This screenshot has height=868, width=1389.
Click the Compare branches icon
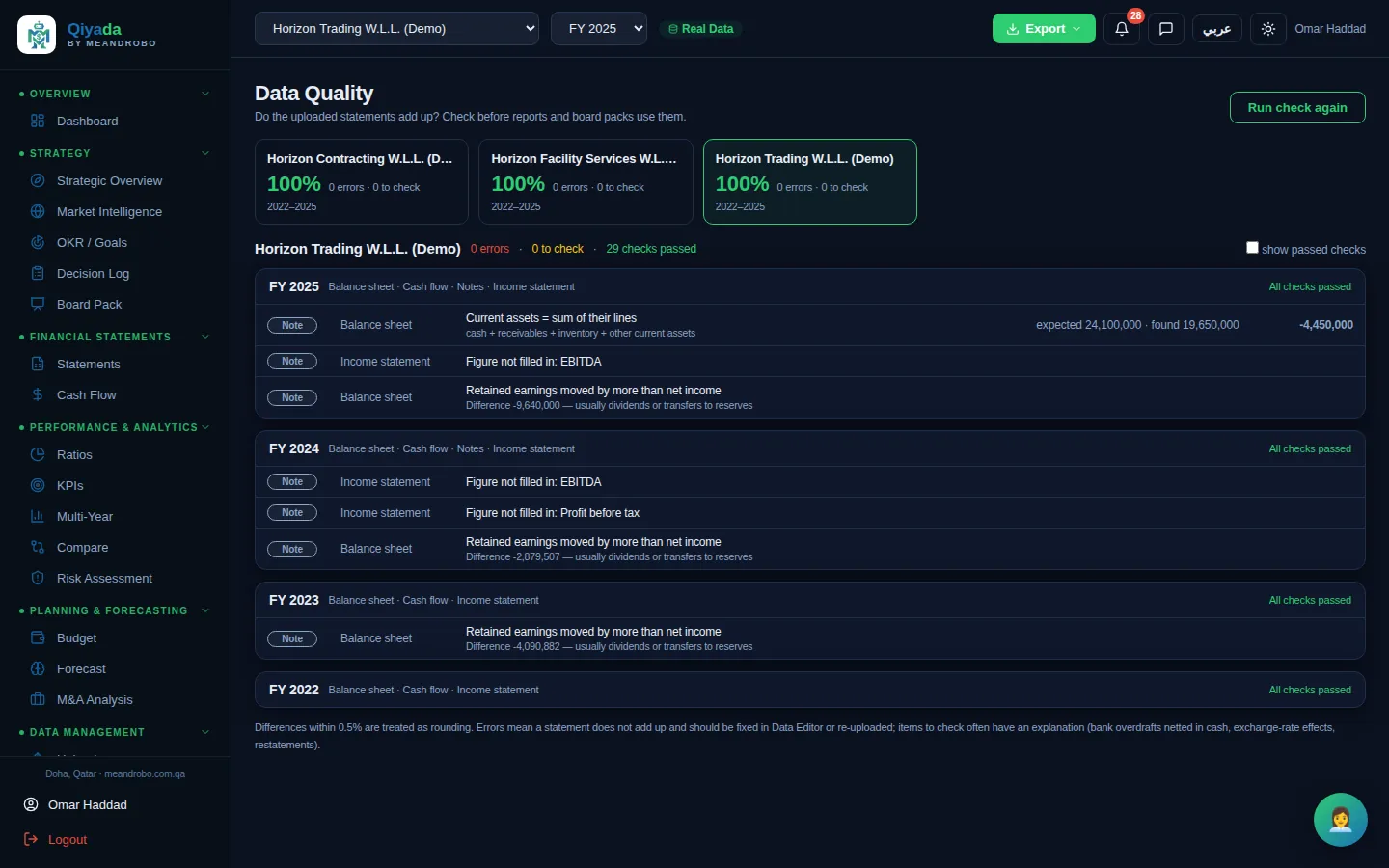(38, 548)
